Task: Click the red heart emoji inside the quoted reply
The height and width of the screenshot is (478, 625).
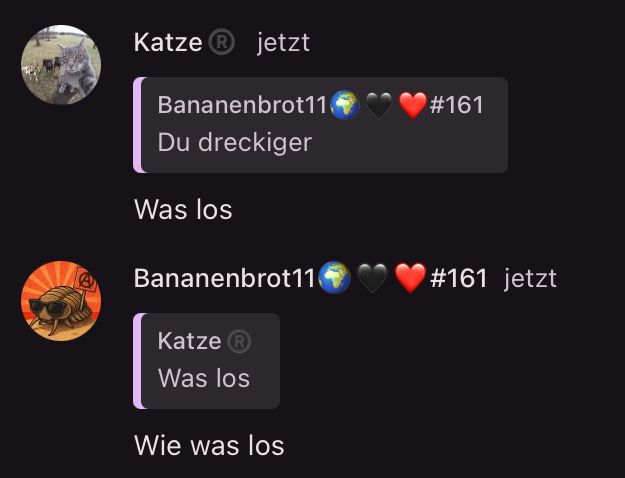Action: [413, 105]
